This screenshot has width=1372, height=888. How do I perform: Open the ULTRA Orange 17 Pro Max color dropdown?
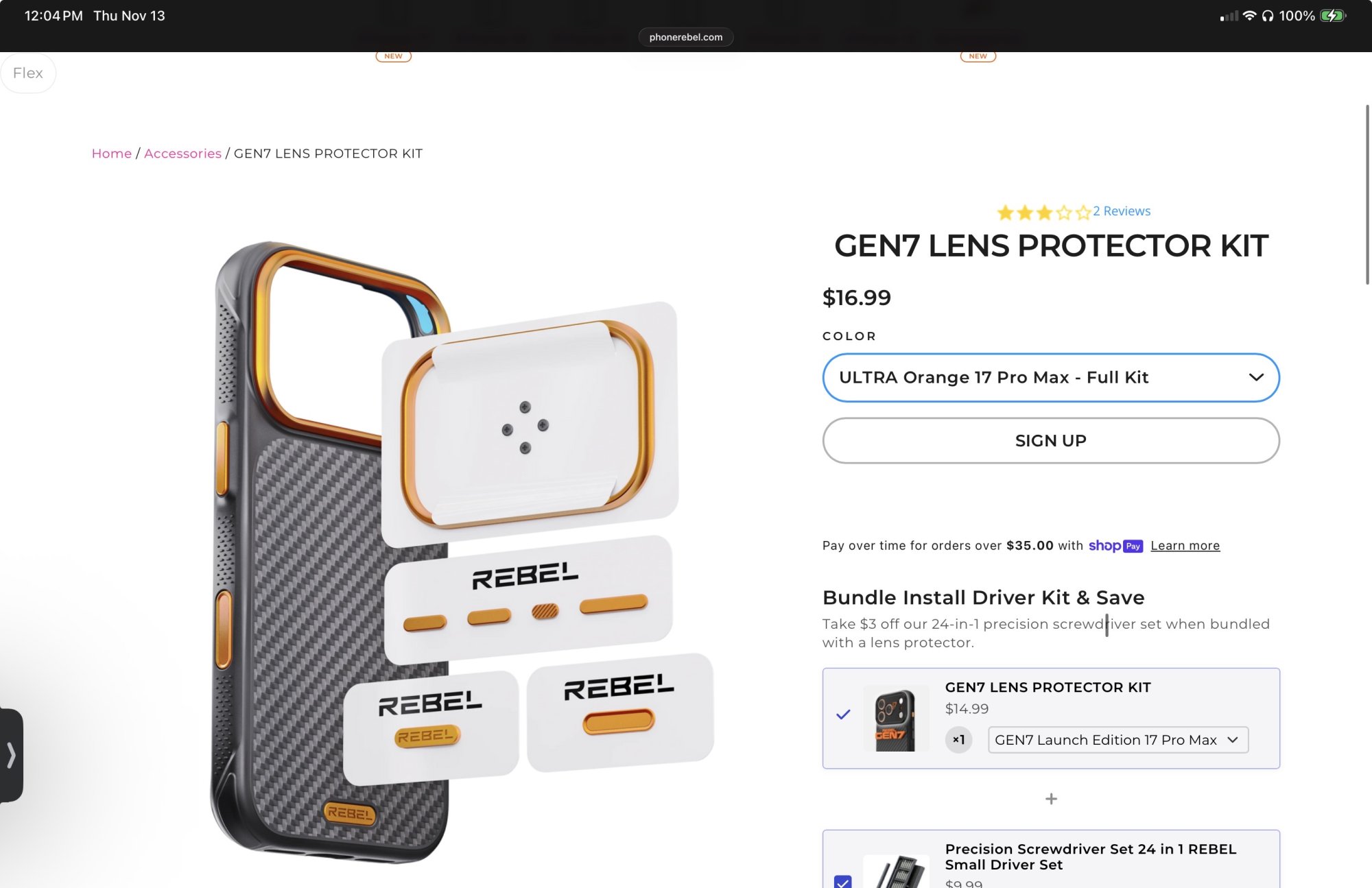pos(1051,378)
